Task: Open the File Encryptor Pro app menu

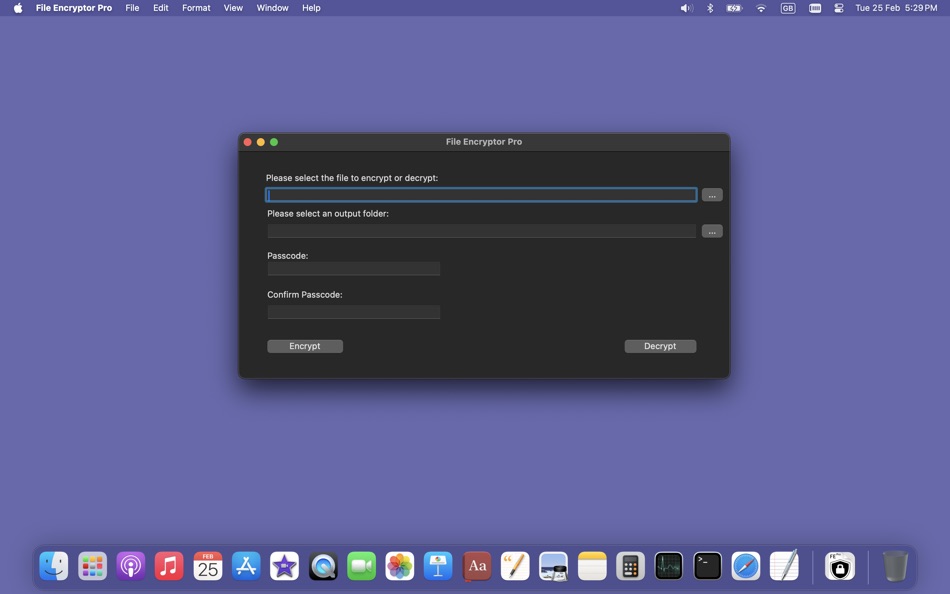Action: coord(74,8)
